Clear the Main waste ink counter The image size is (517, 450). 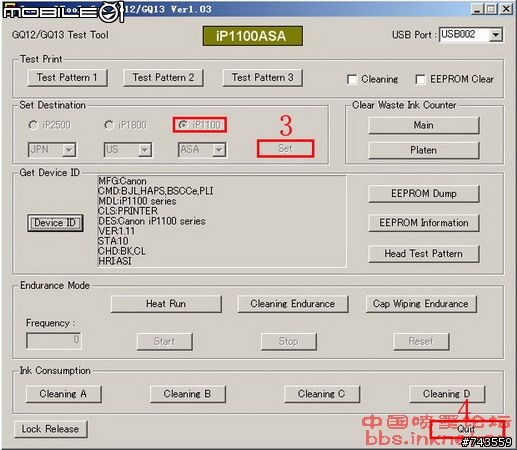tap(424, 125)
